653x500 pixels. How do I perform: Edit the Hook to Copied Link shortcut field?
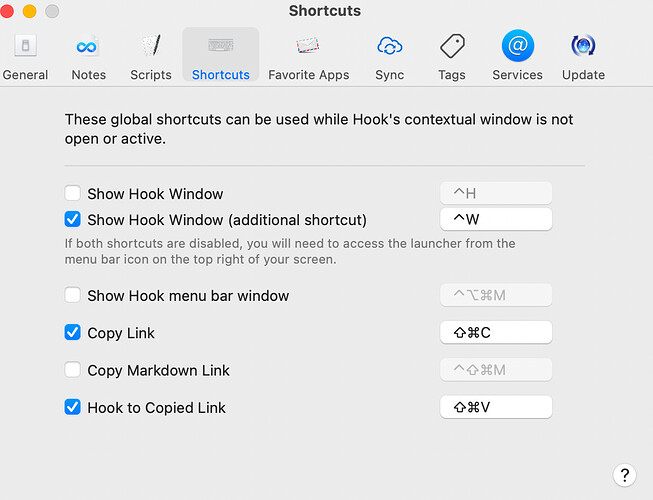496,407
